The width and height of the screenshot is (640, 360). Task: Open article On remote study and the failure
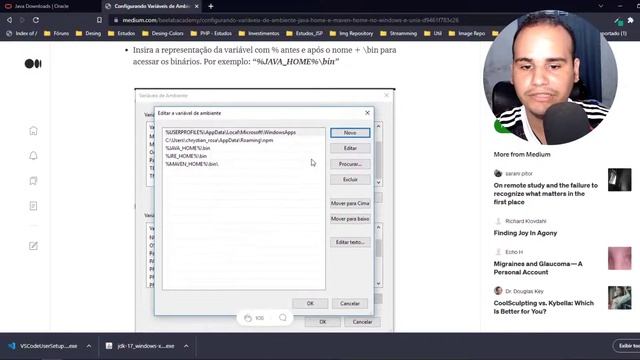[545, 193]
